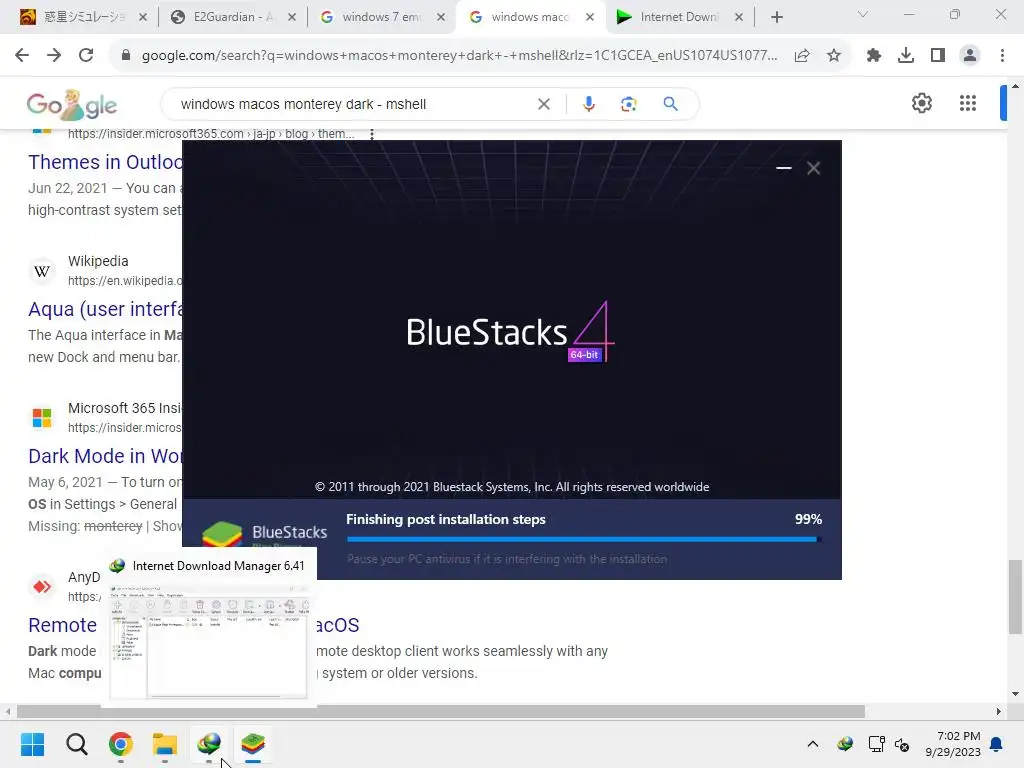1024x768 pixels.
Task: Open network status tray icon
Action: click(x=876, y=744)
